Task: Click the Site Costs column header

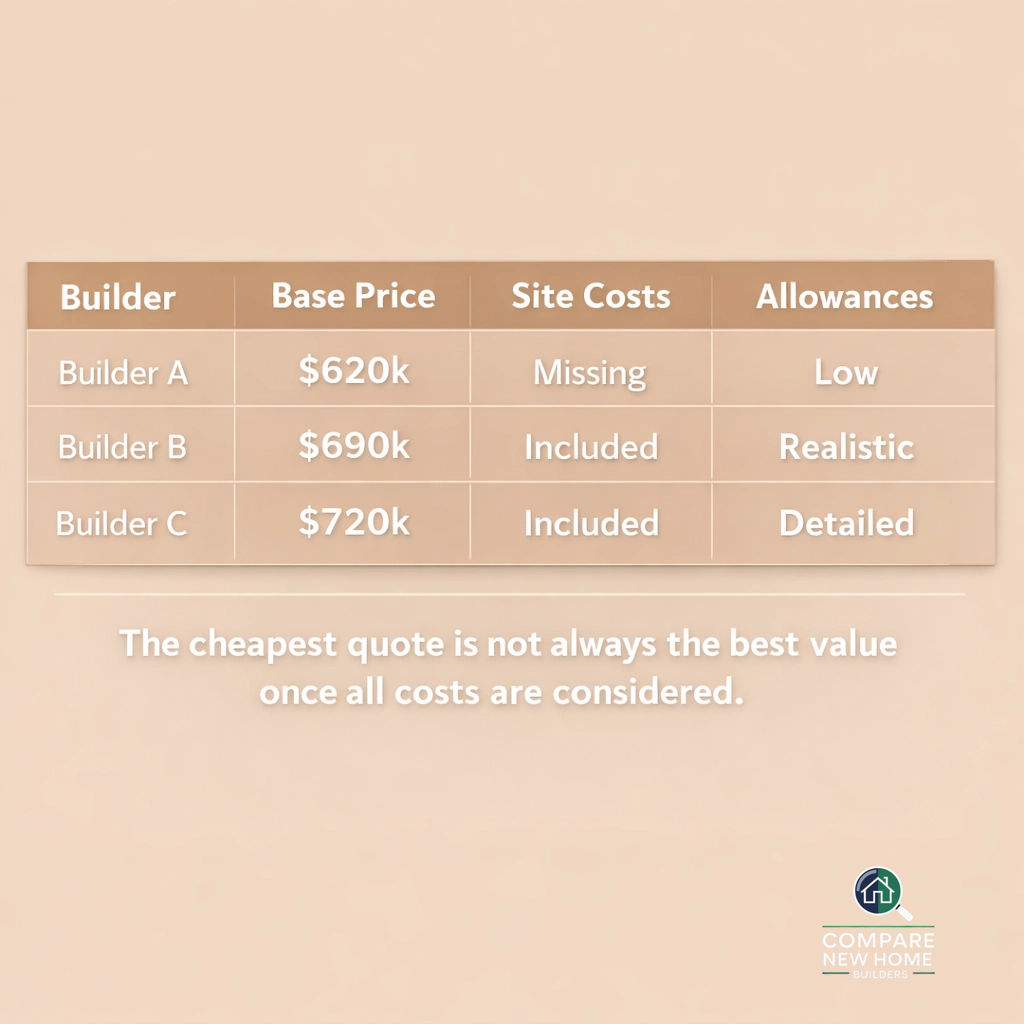Action: pos(590,296)
